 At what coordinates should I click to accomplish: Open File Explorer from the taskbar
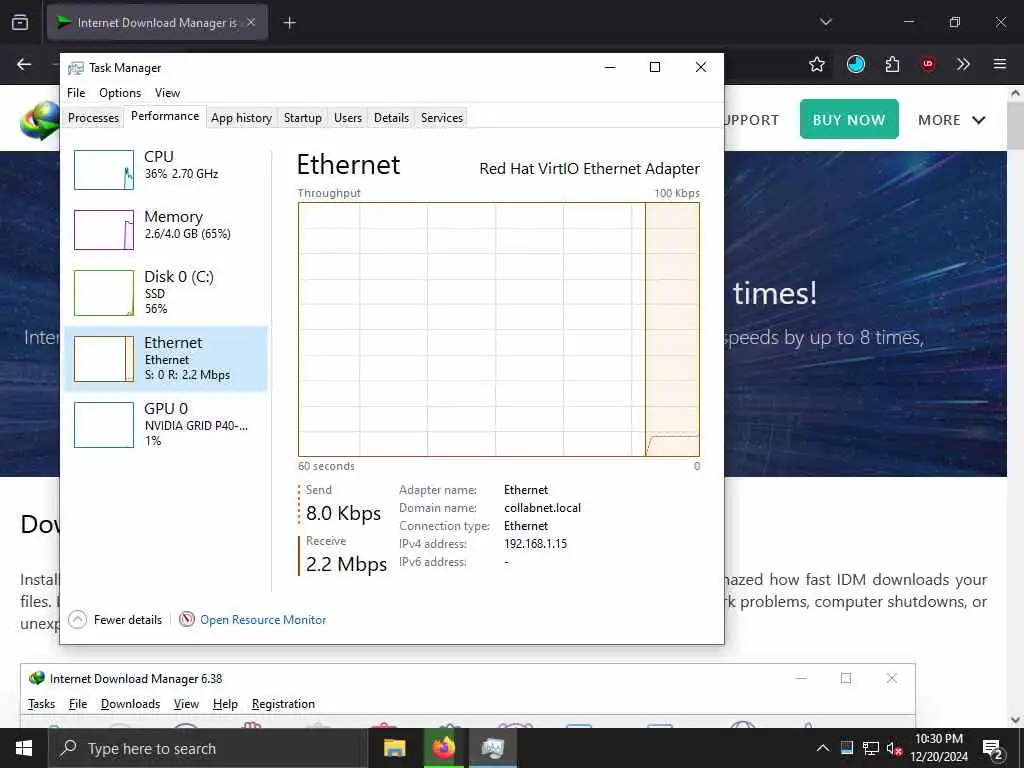394,748
